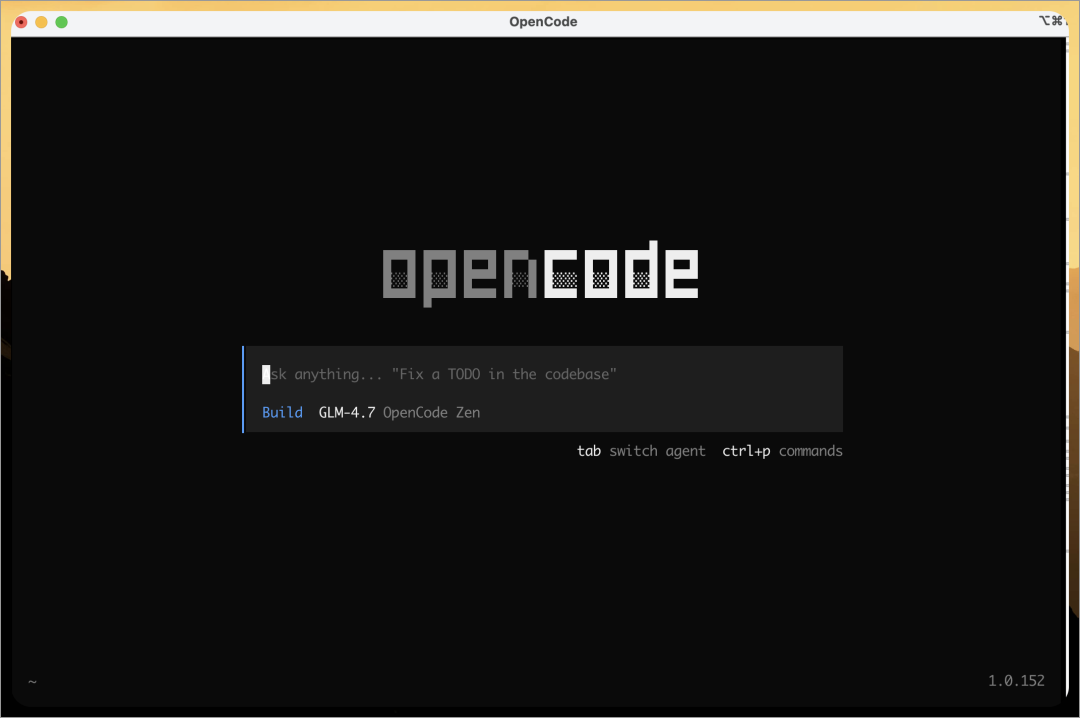Click the opencode ASCII logo
1080x718 pixels.
(541, 274)
